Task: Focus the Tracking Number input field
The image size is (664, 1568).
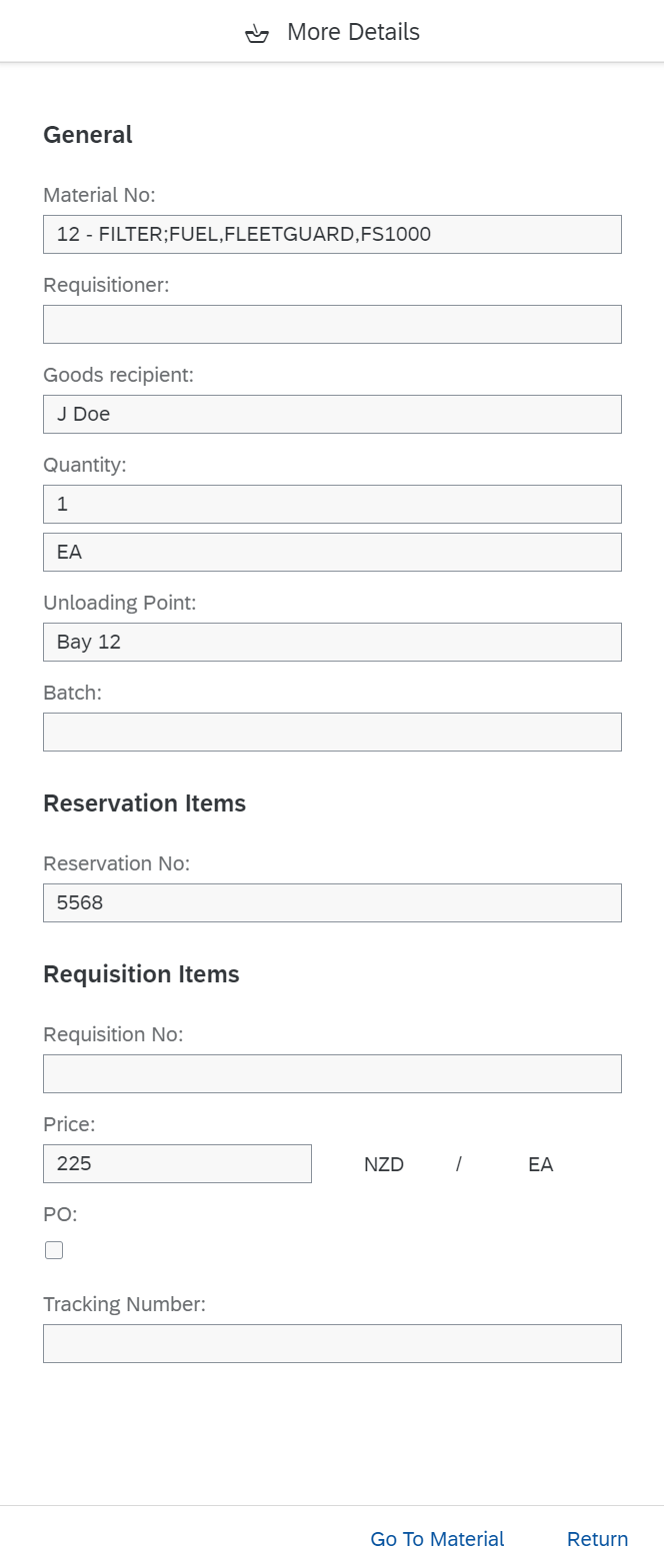Action: coord(332,1343)
